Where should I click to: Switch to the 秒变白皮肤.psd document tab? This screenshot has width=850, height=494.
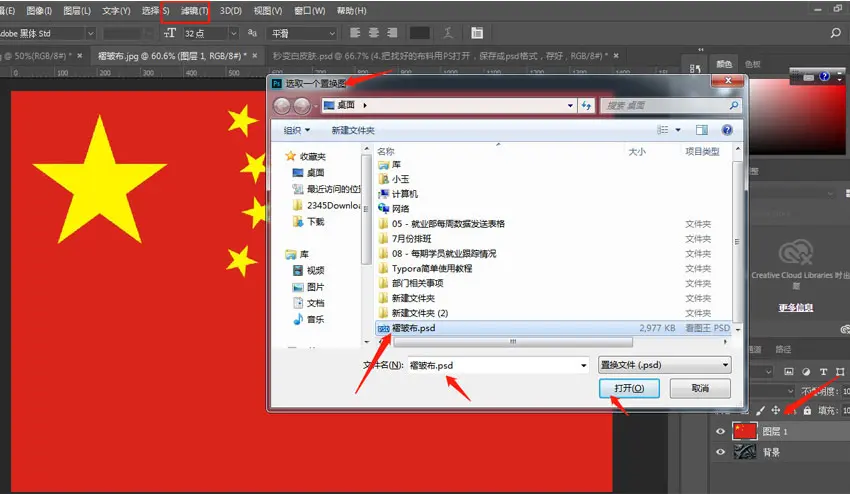tap(439, 55)
